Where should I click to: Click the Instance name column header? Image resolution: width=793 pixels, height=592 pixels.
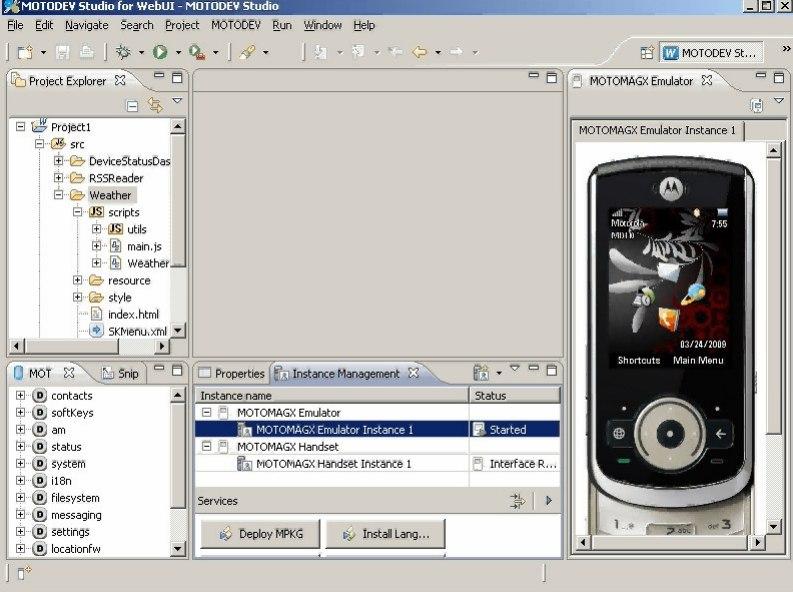332,395
